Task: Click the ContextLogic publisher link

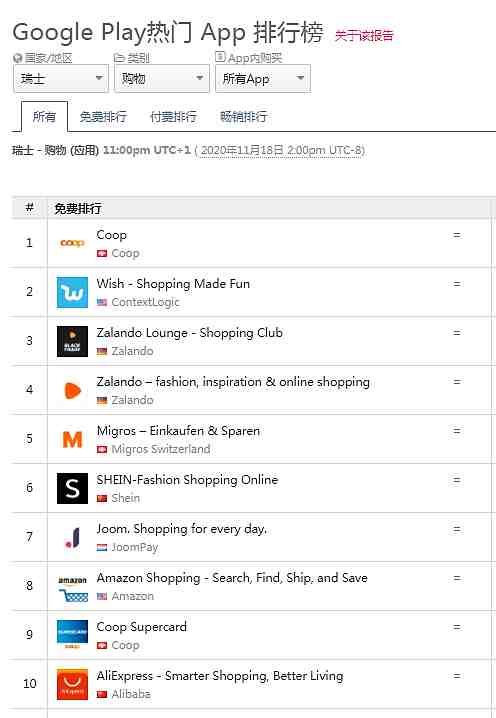Action: tap(146, 302)
